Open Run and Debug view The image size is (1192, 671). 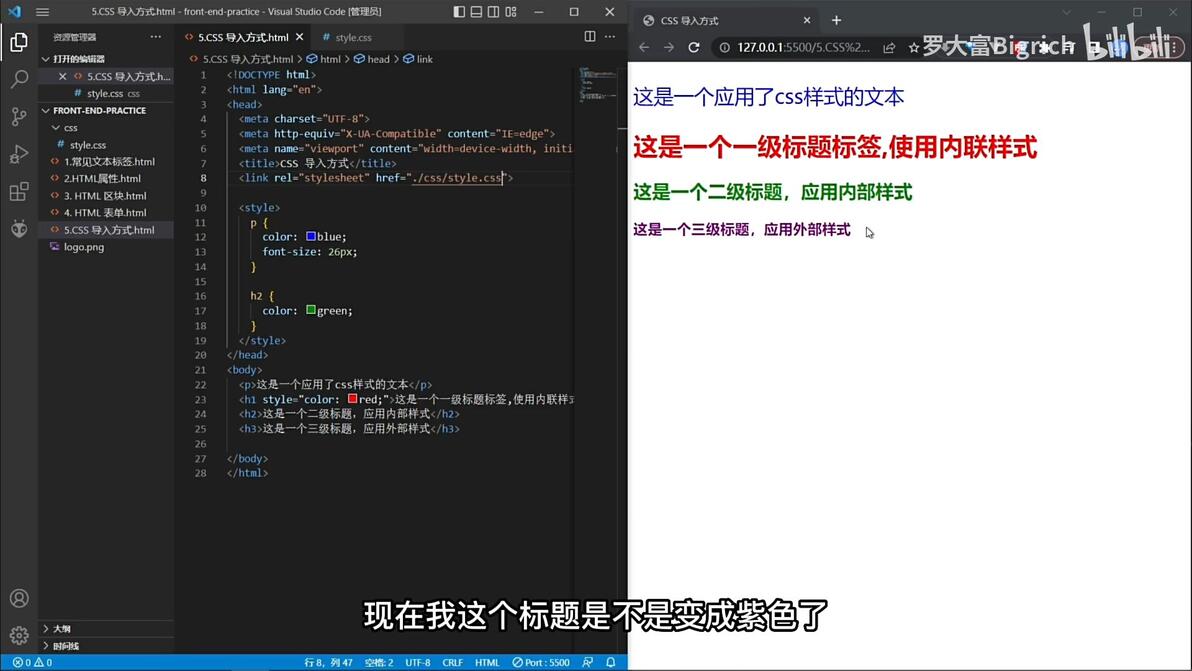(19, 154)
